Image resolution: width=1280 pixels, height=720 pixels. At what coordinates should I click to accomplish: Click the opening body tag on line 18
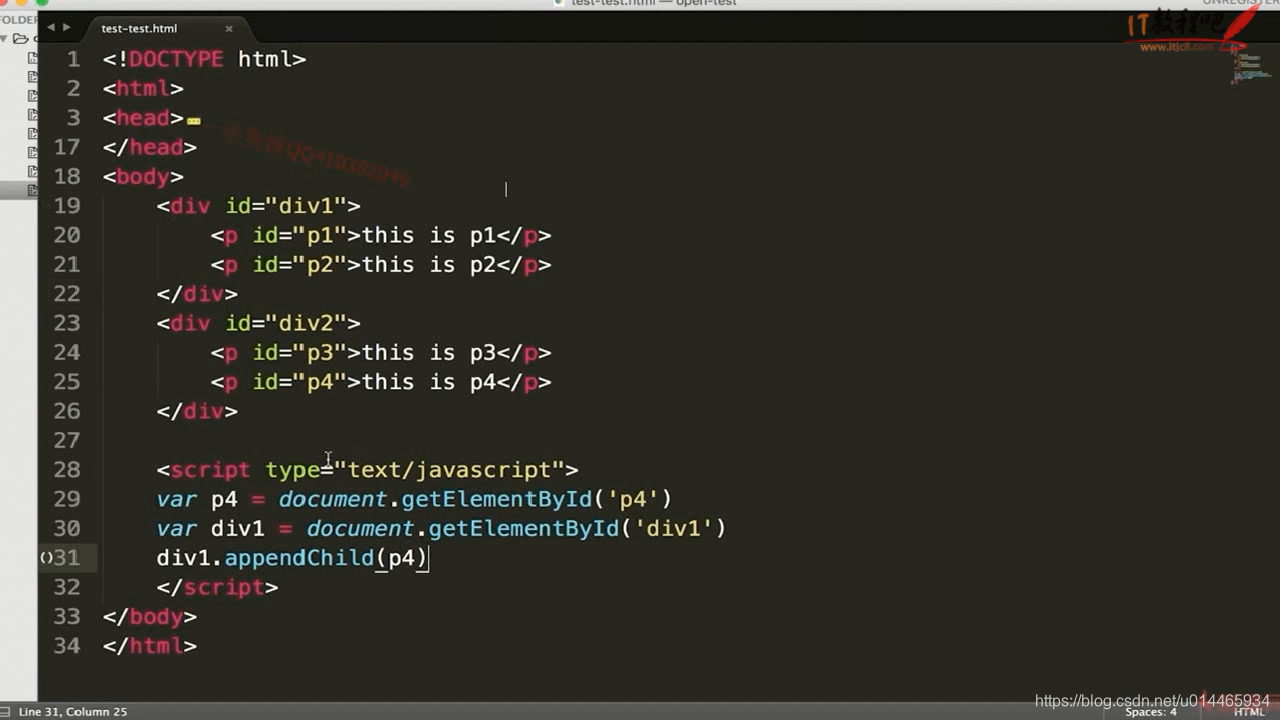143,177
